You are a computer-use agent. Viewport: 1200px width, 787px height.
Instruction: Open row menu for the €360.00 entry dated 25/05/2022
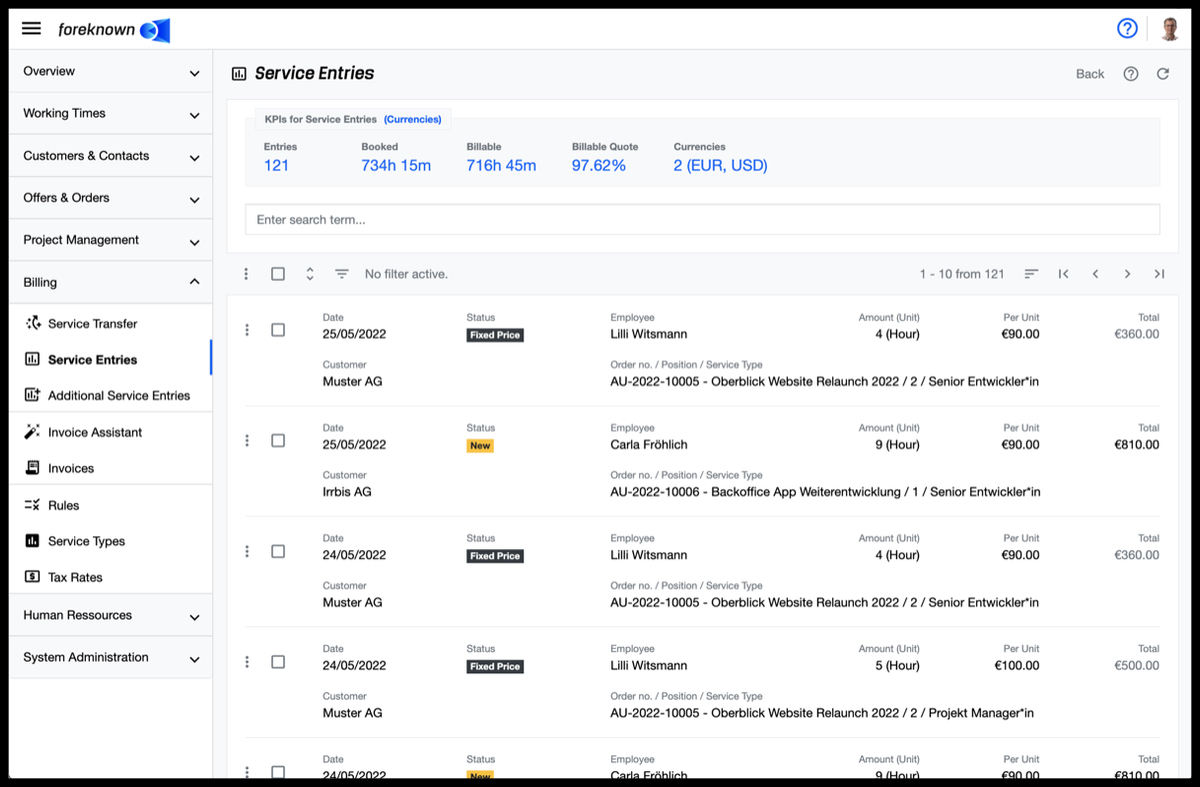point(247,330)
